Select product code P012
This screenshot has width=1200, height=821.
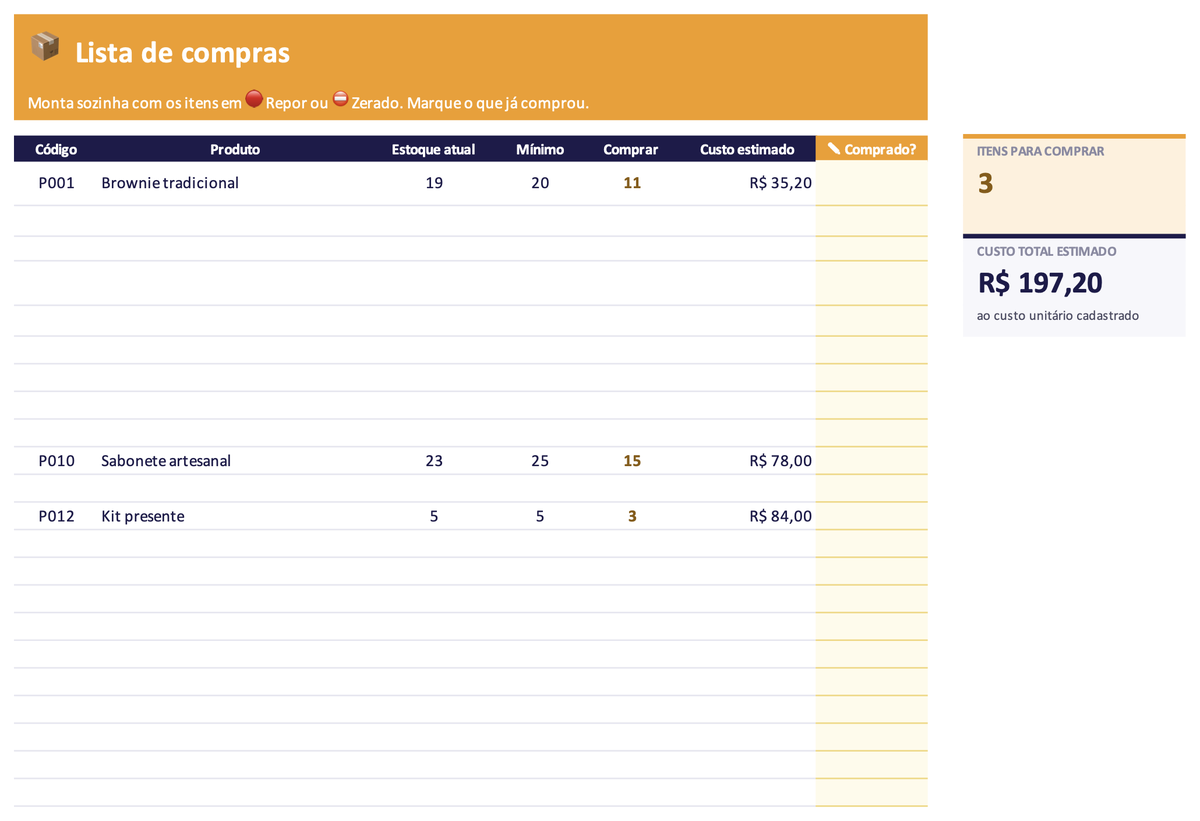[x=56, y=516]
